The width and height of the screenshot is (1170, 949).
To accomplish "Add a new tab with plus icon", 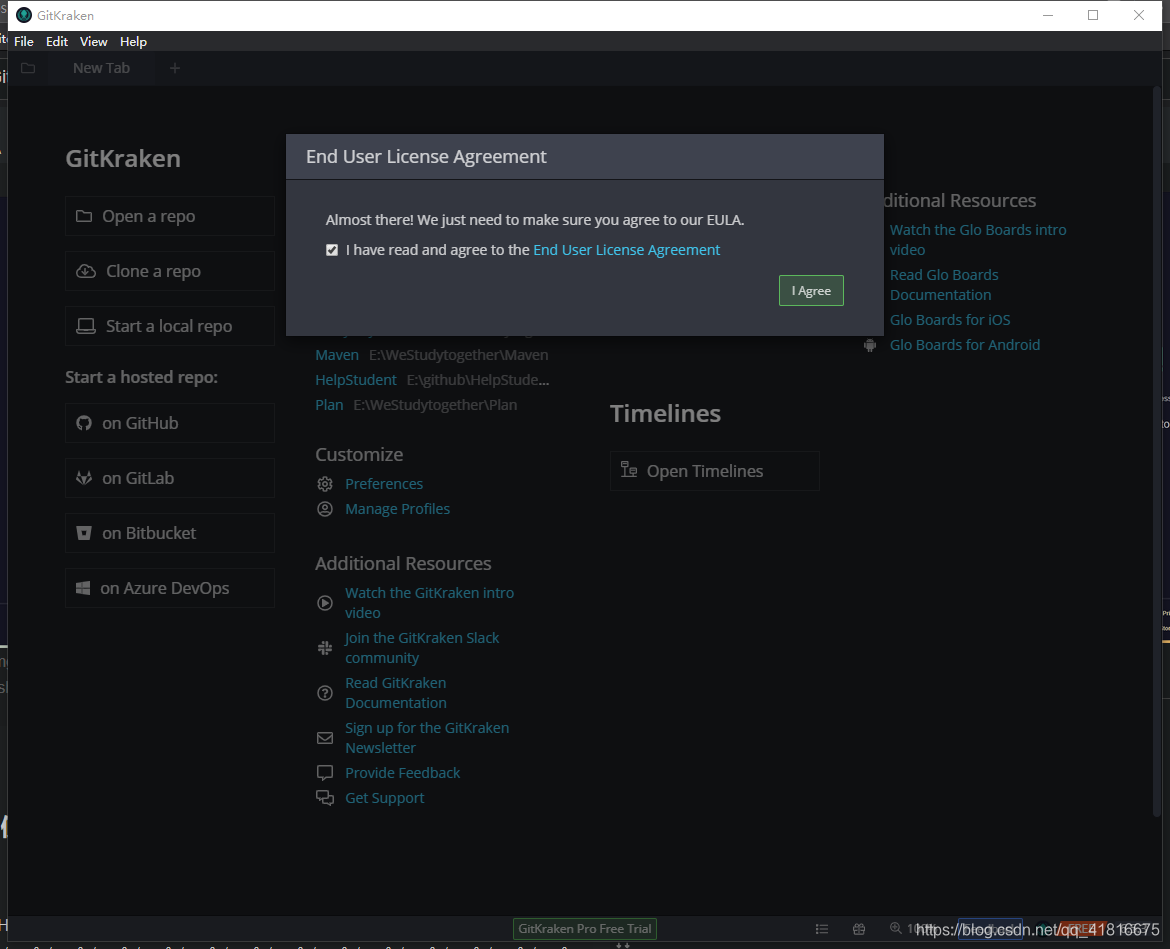I will point(175,69).
